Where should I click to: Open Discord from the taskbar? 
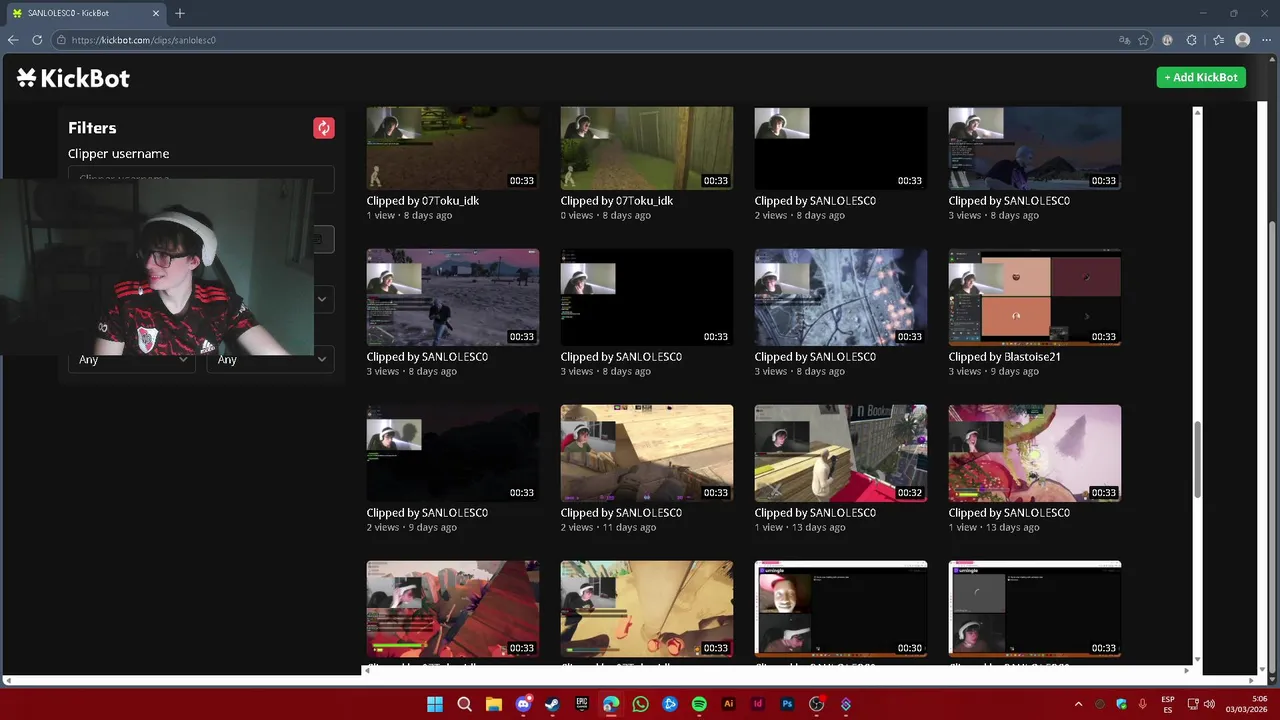[x=523, y=704]
